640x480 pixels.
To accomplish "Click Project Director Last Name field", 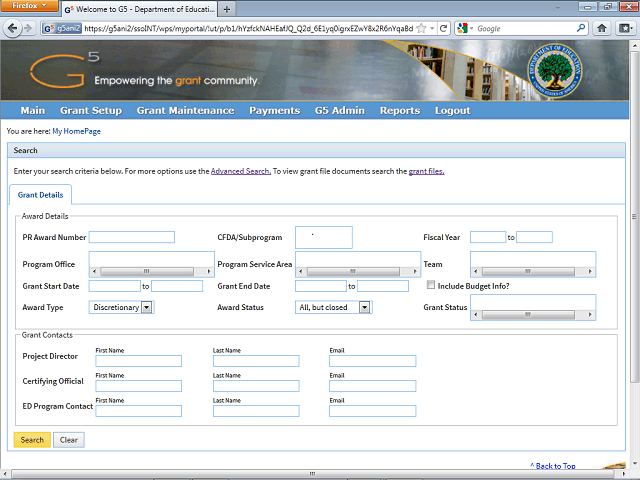I will (x=256, y=361).
